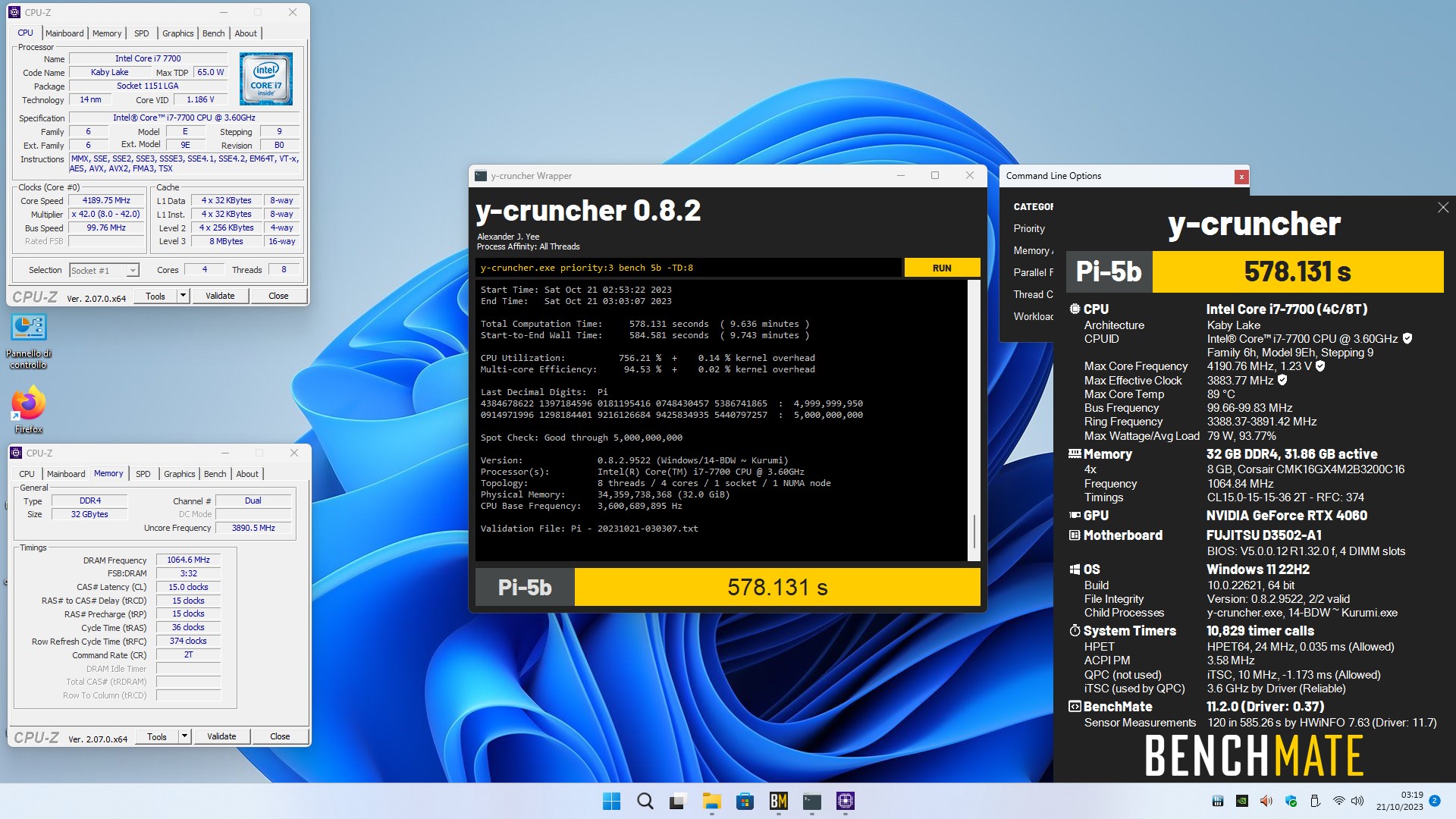This screenshot has height=819, width=1456.
Task: Open the notification badge showing 2
Action: [x=1435, y=801]
